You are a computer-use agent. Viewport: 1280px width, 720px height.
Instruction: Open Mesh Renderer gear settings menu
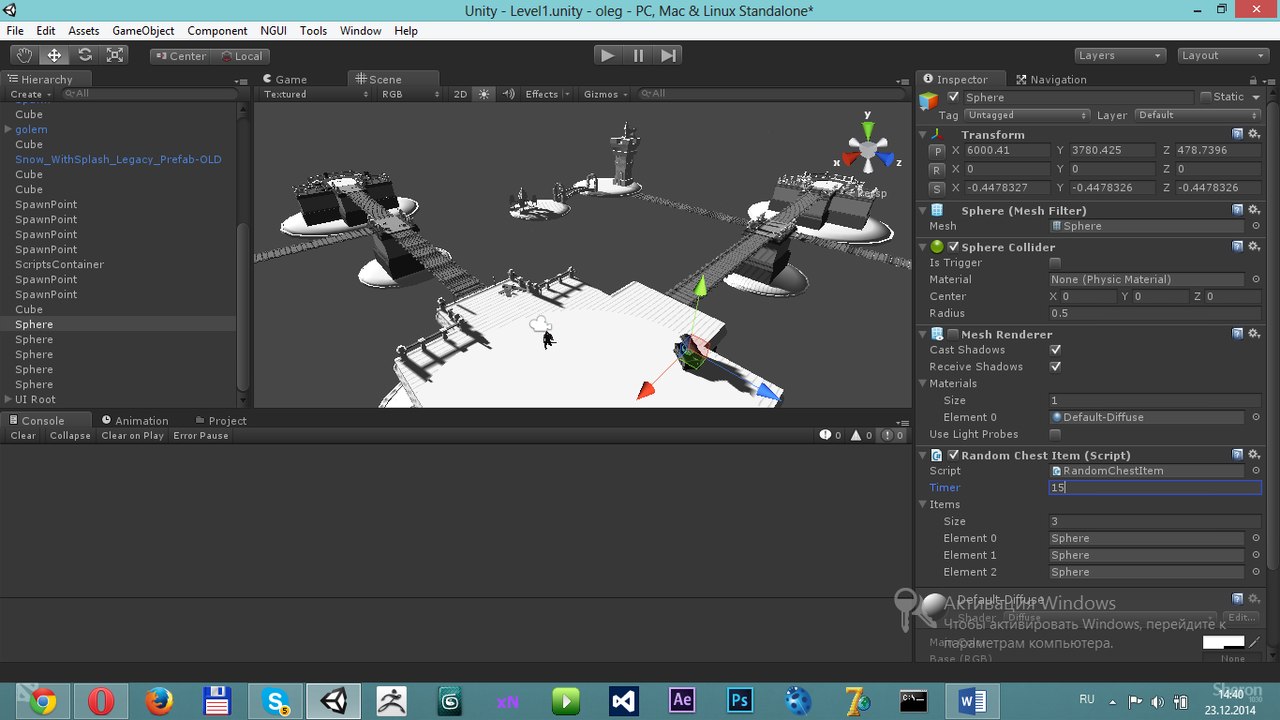(1255, 334)
